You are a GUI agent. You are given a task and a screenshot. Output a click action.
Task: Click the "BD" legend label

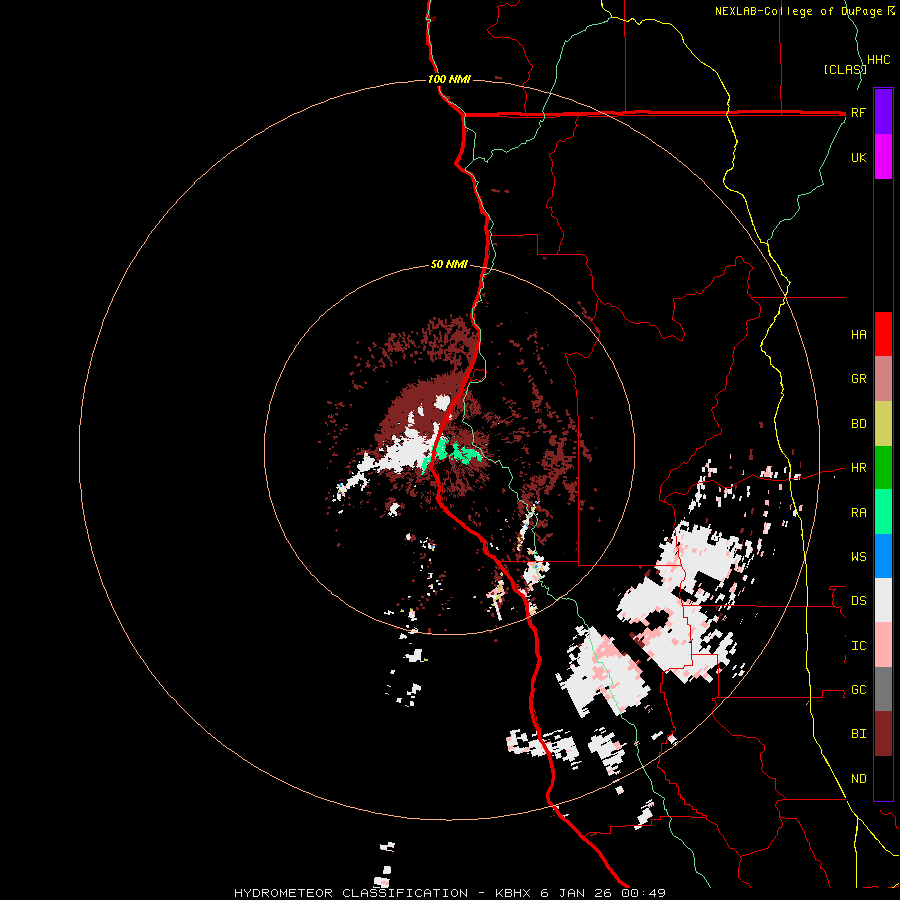pyautogui.click(x=858, y=424)
